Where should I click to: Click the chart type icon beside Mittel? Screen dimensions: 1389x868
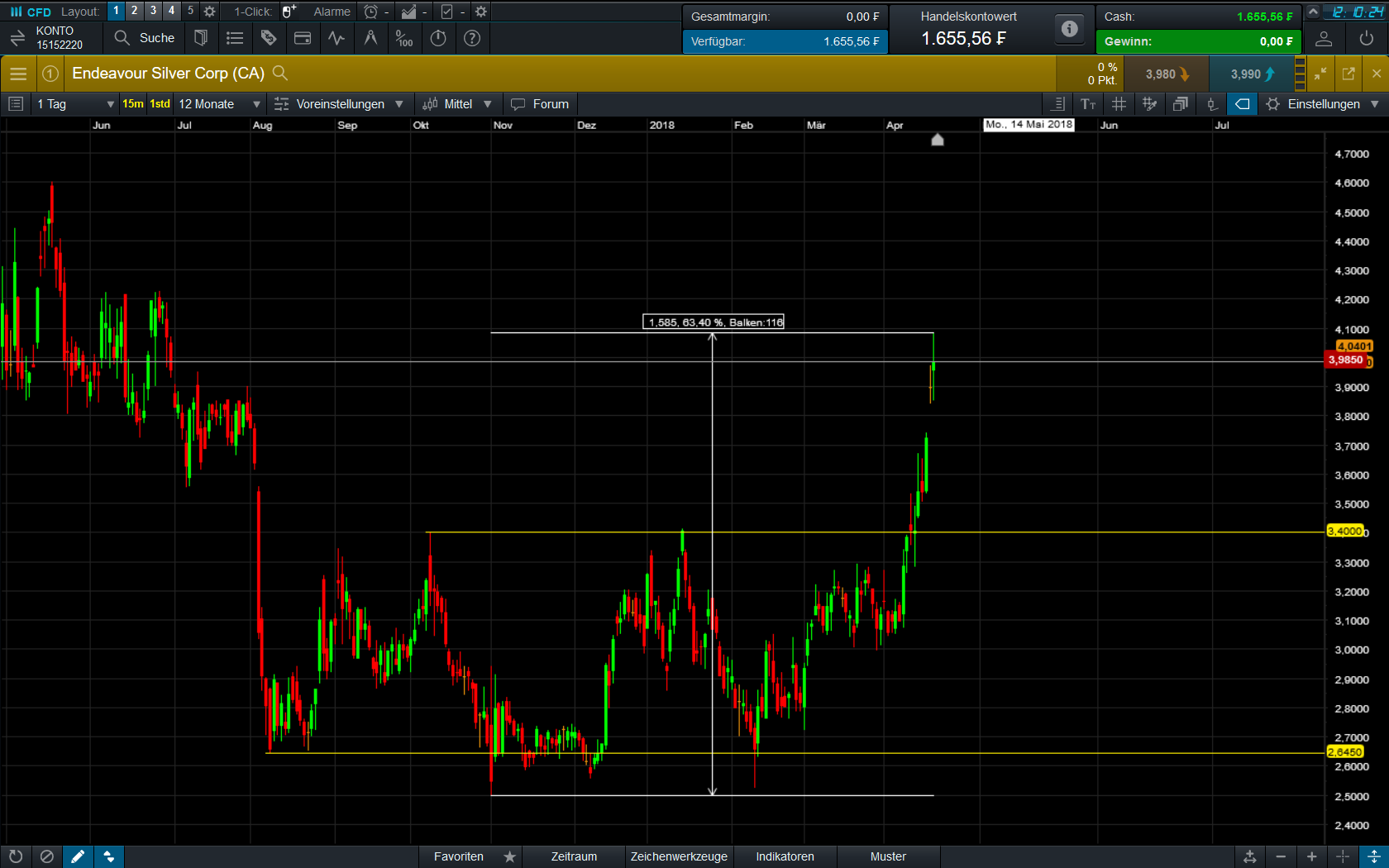pos(430,104)
